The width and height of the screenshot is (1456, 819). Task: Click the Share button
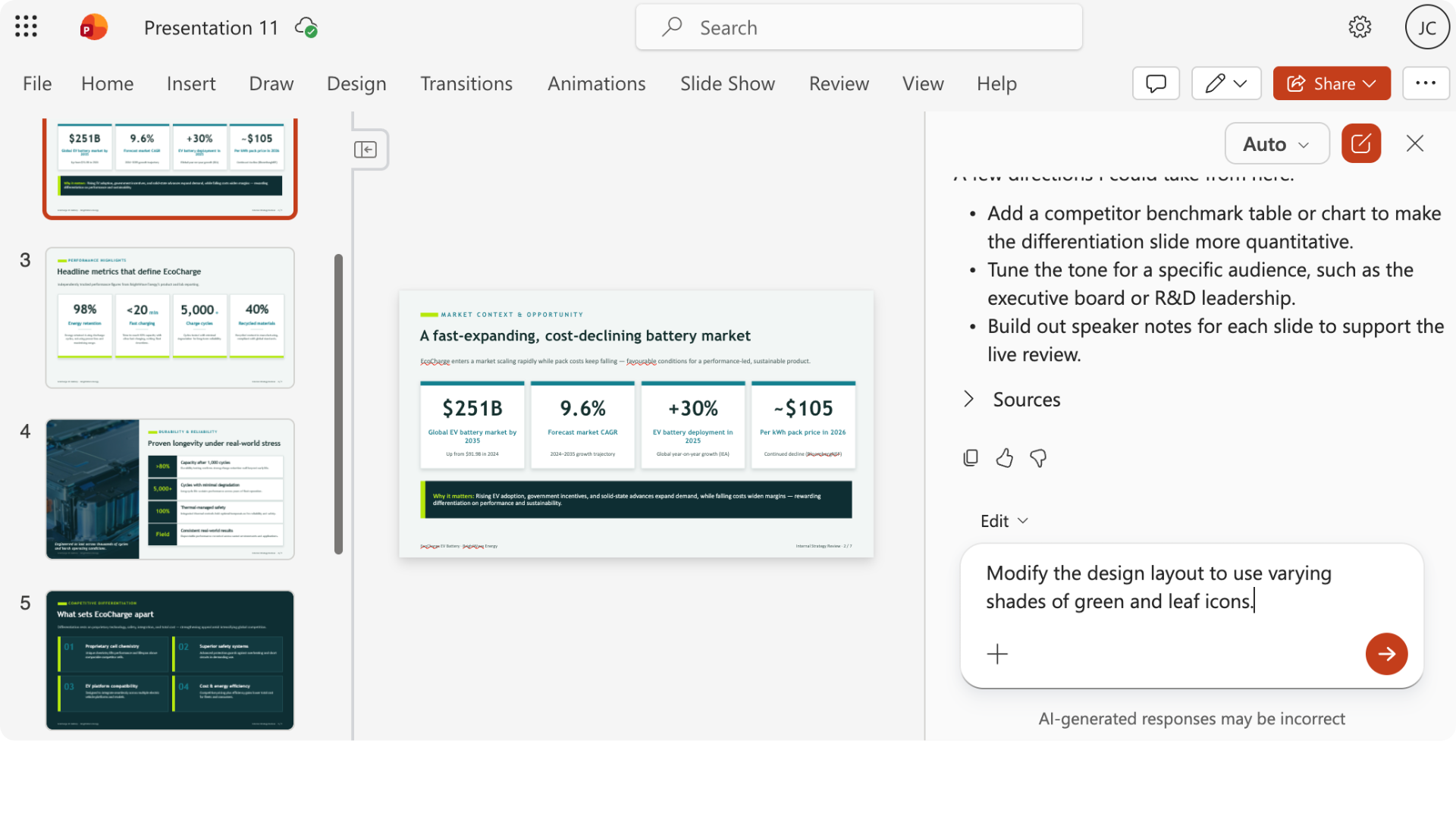1332,83
